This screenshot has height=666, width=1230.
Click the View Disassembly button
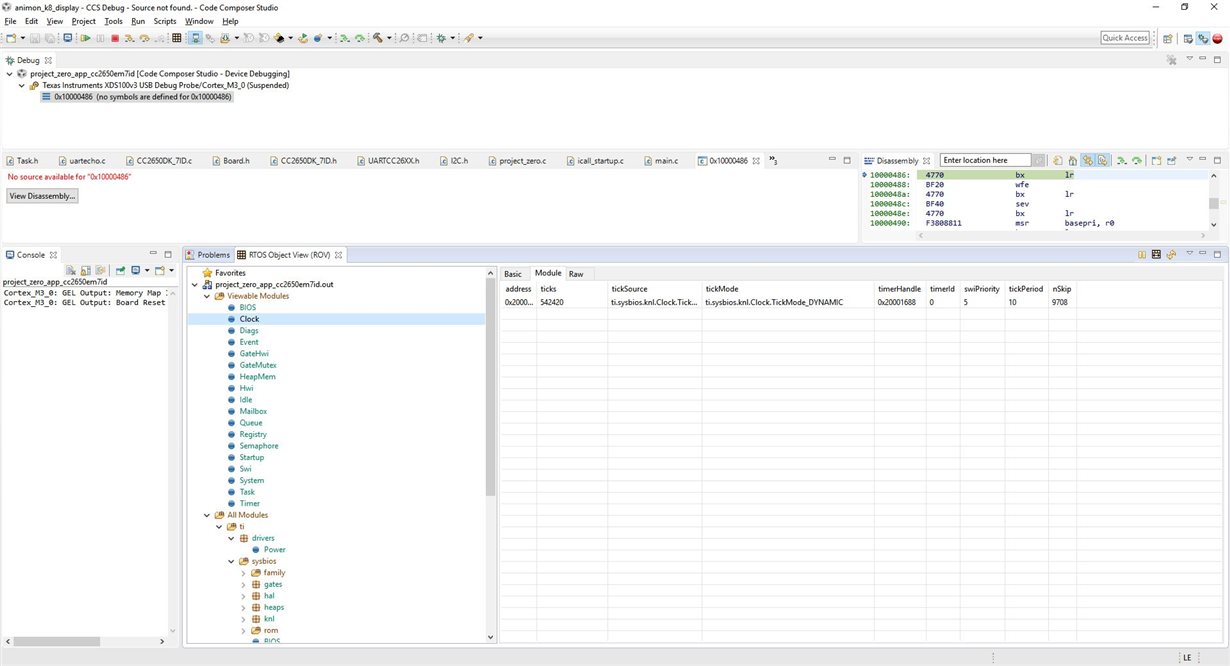[x=42, y=196]
